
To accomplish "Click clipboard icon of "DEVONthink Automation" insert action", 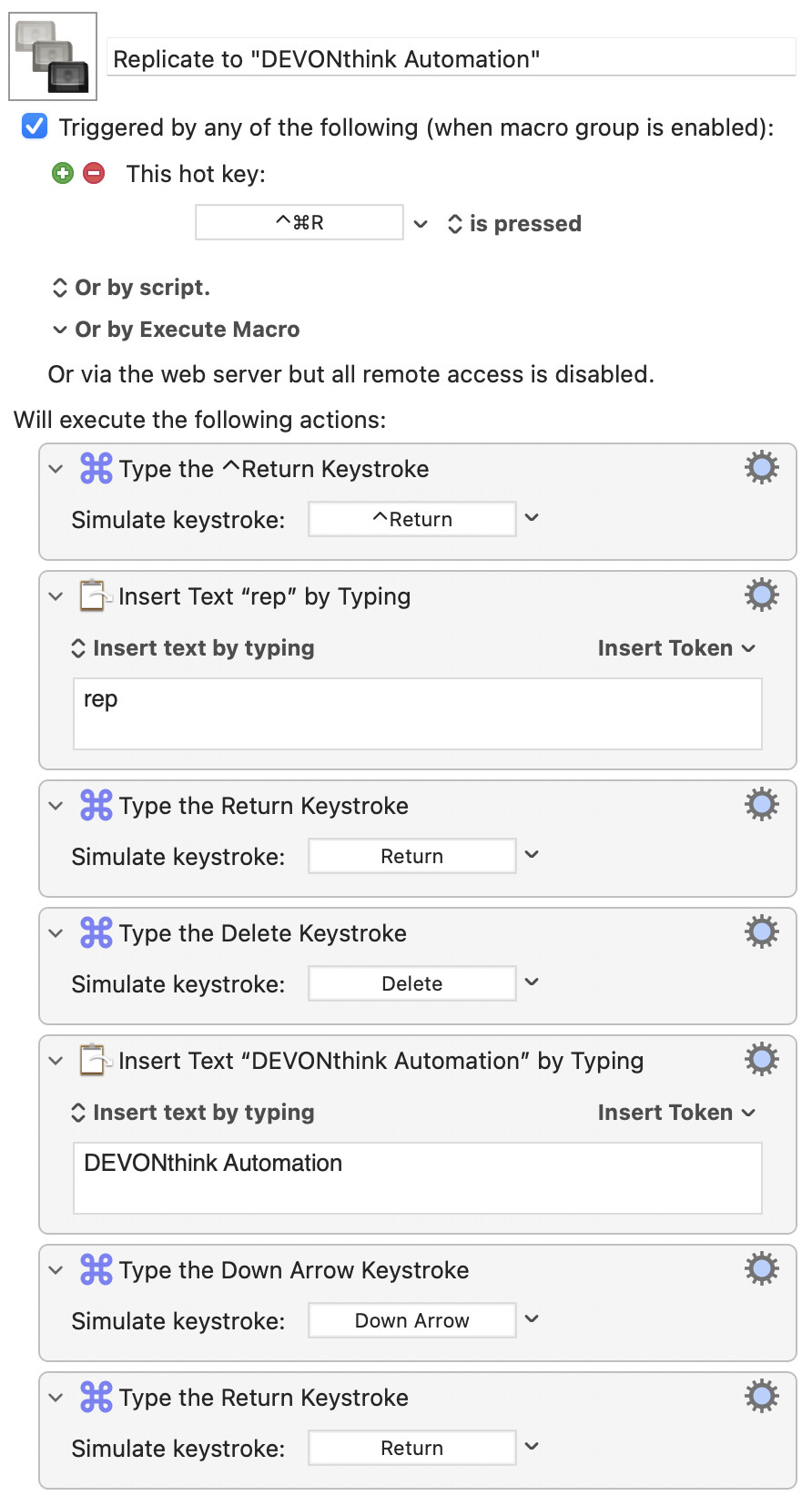I will [95, 1060].
